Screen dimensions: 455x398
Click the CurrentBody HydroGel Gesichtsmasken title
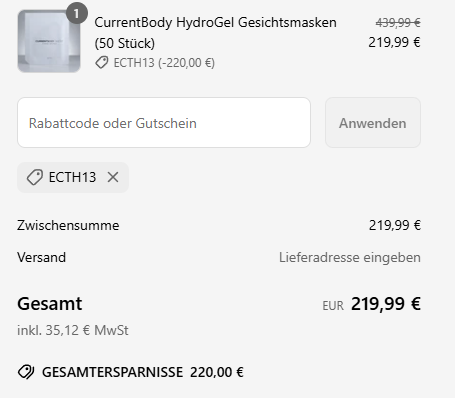tap(215, 33)
